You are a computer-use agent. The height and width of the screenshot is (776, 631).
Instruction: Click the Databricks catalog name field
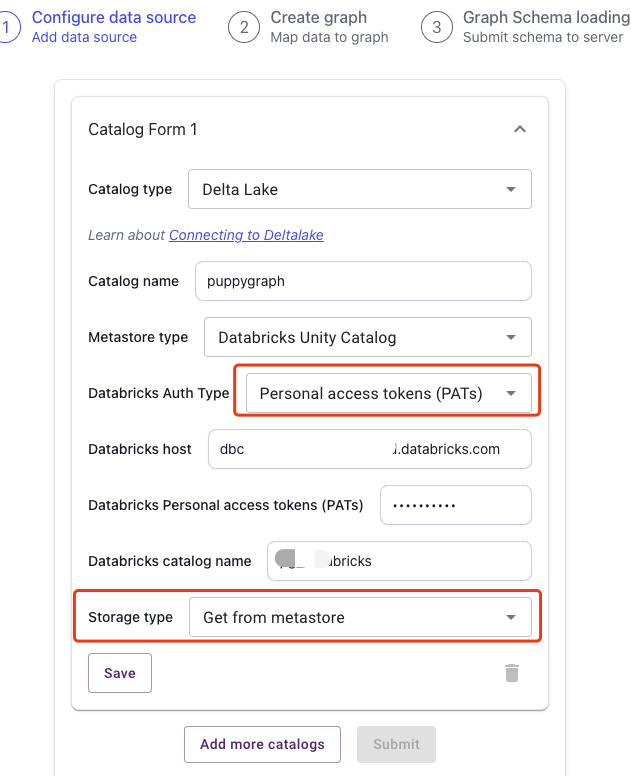399,561
